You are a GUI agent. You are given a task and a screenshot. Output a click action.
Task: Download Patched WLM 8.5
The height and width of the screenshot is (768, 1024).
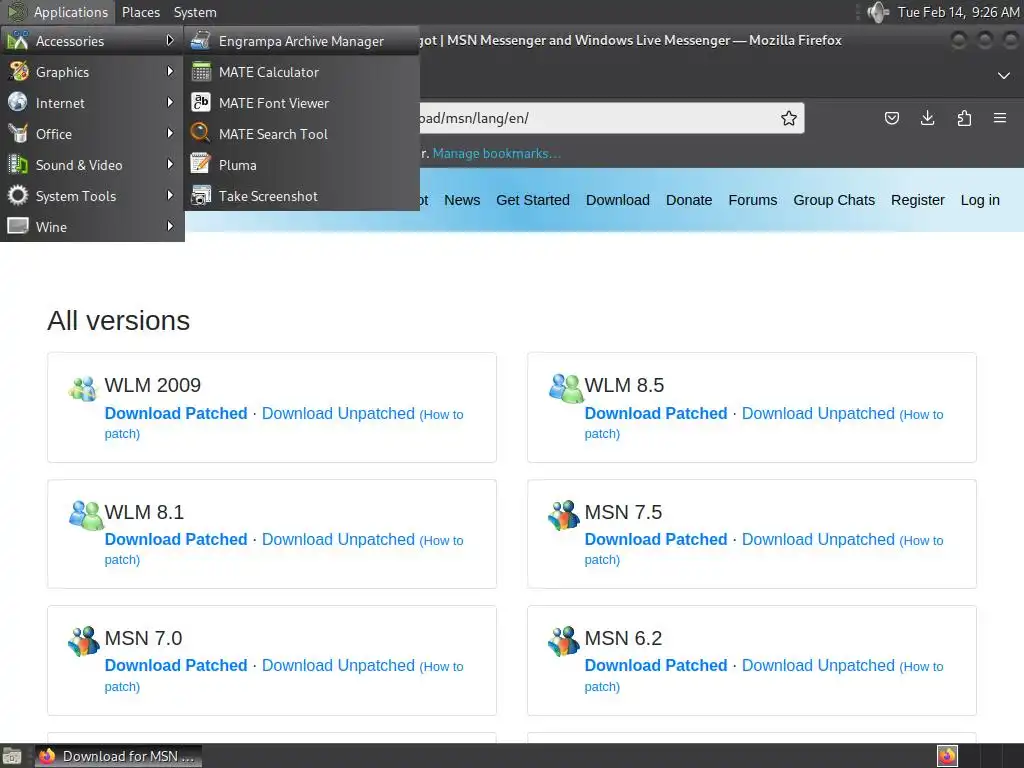pyautogui.click(x=656, y=413)
